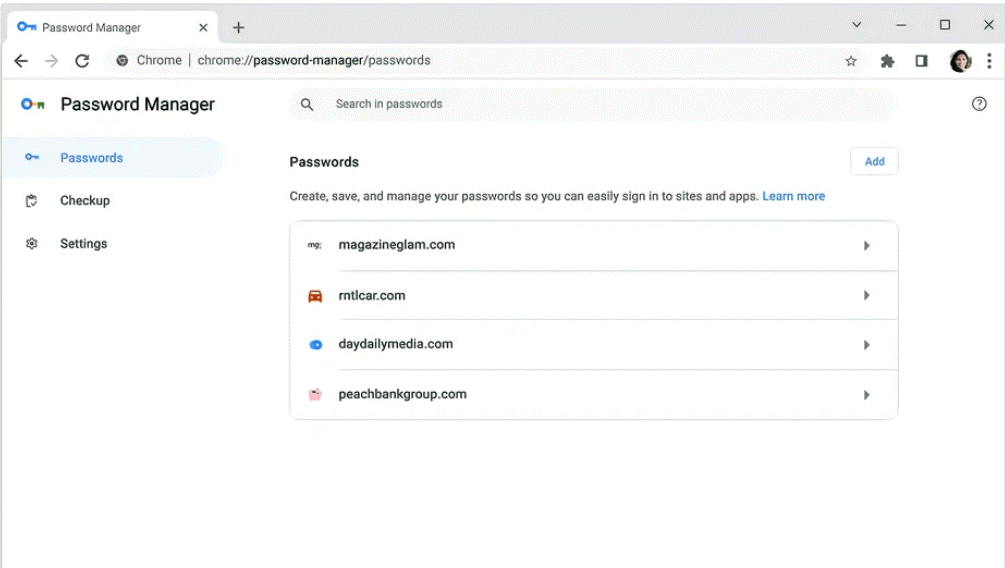Viewport: 1005px width, 568px height.
Task: Select the peachbankgroup.com text
Action: pyautogui.click(x=403, y=394)
